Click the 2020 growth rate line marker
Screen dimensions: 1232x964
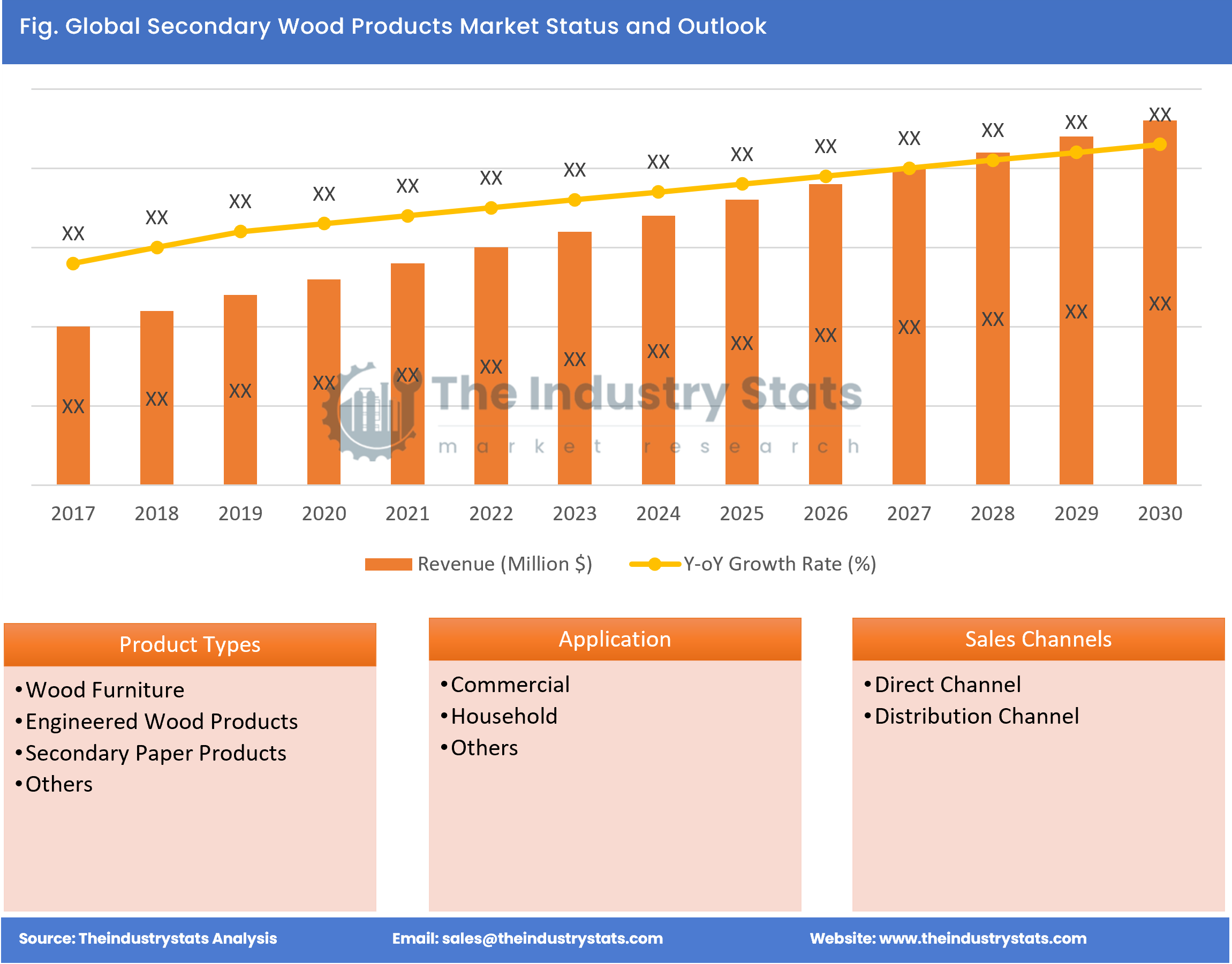pos(324,224)
